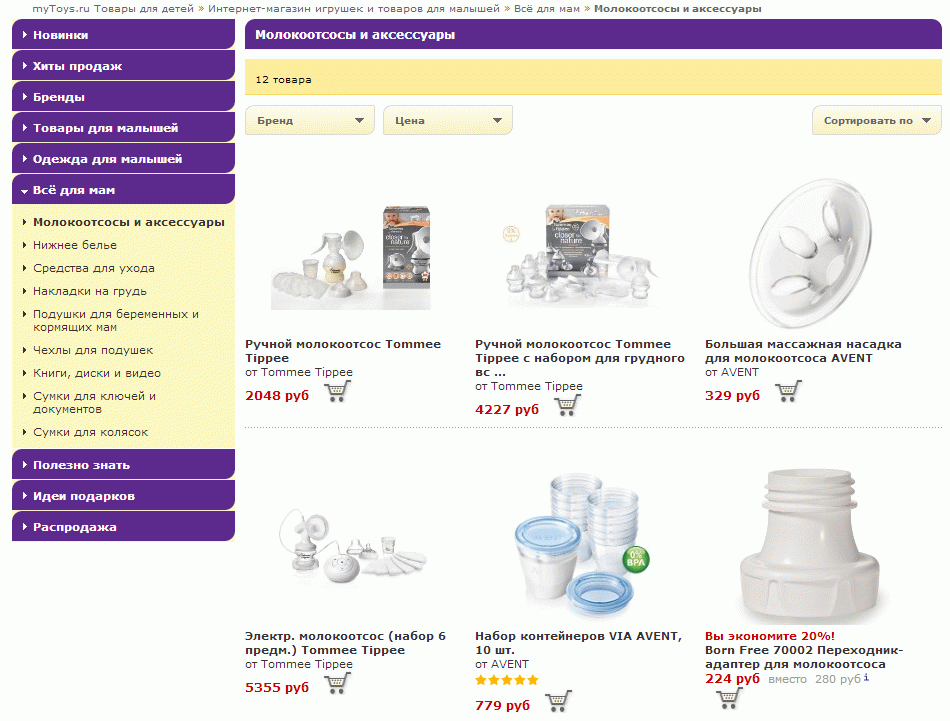
Task: Add VIA AVENT containers set to cart
Action: click(x=559, y=701)
